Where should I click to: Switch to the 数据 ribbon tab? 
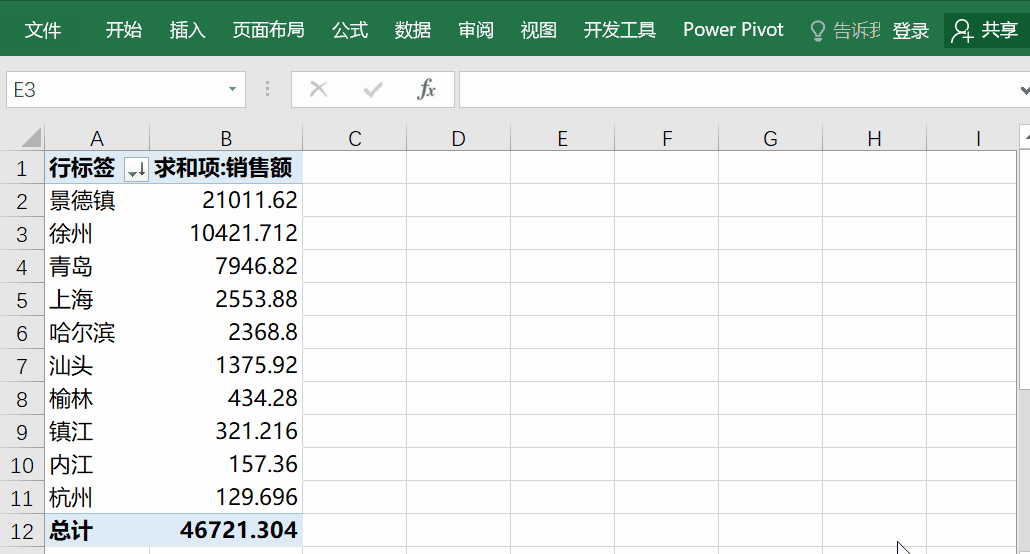pos(413,30)
